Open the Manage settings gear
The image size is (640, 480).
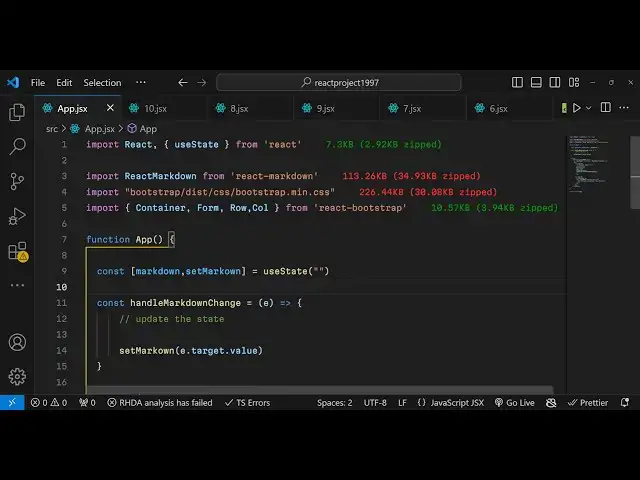pos(17,376)
